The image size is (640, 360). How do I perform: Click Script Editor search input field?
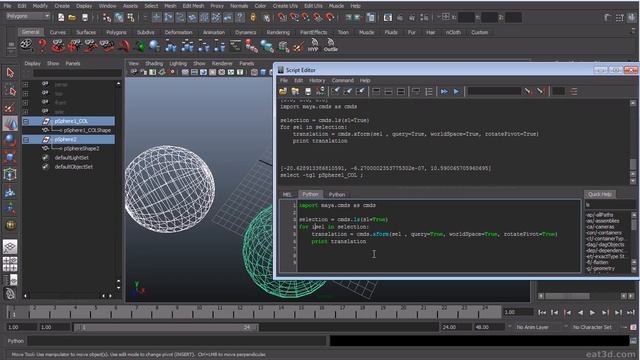pyautogui.click(x=494, y=91)
